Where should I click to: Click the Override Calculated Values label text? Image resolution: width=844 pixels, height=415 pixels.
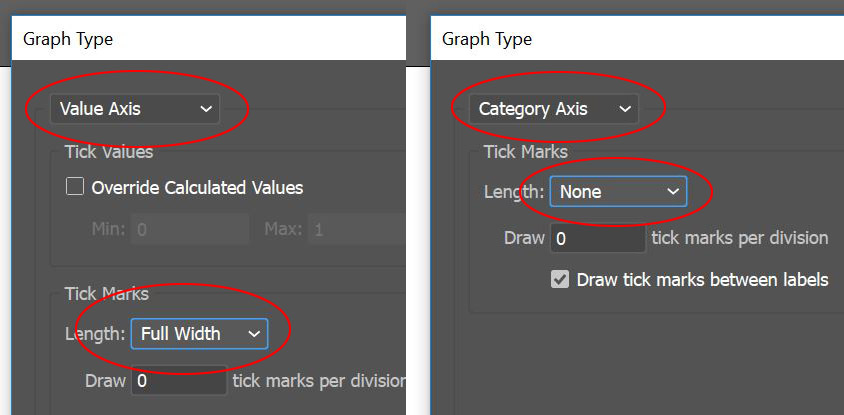tap(197, 187)
